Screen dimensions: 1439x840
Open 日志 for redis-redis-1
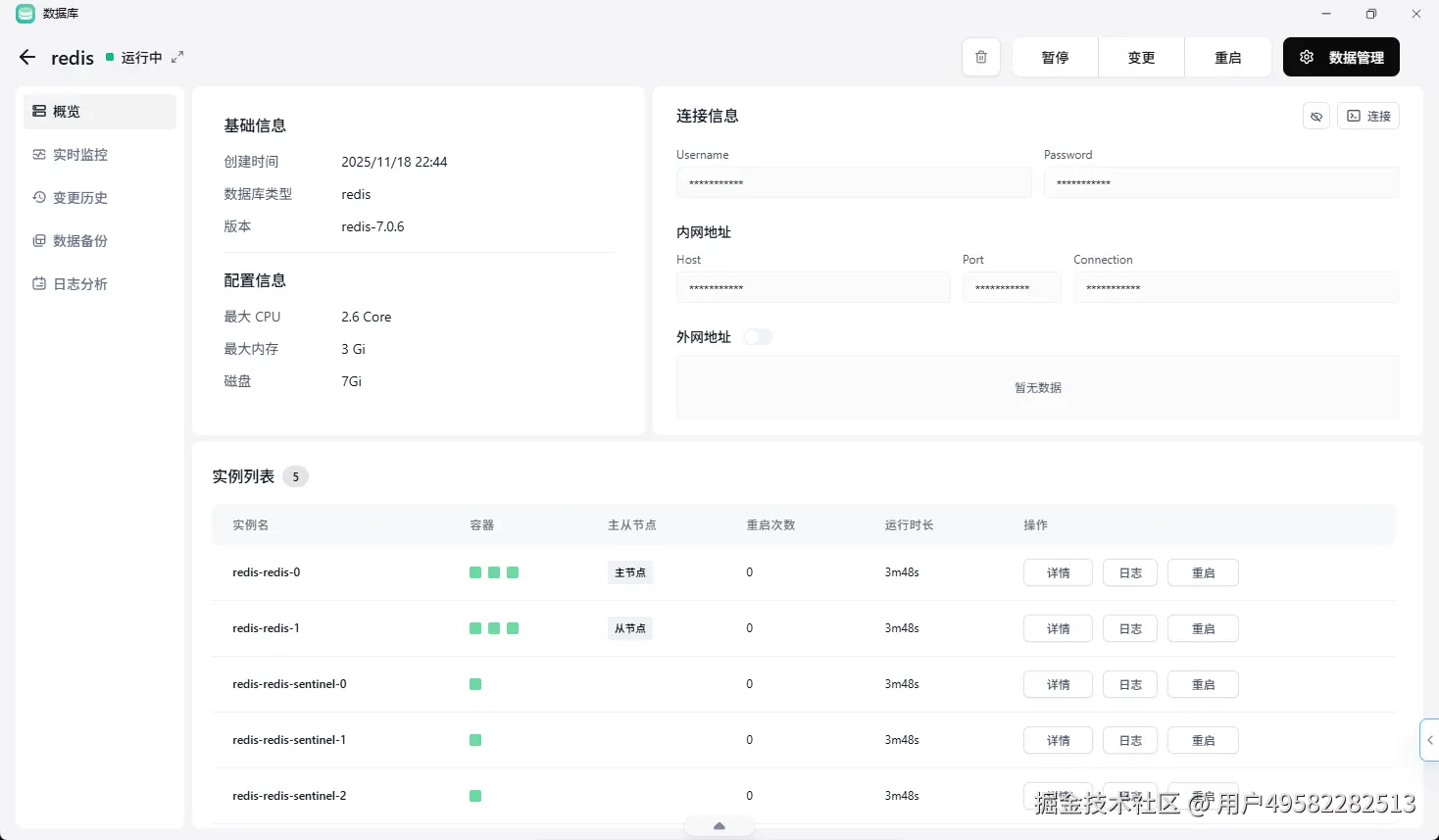[x=1130, y=629]
